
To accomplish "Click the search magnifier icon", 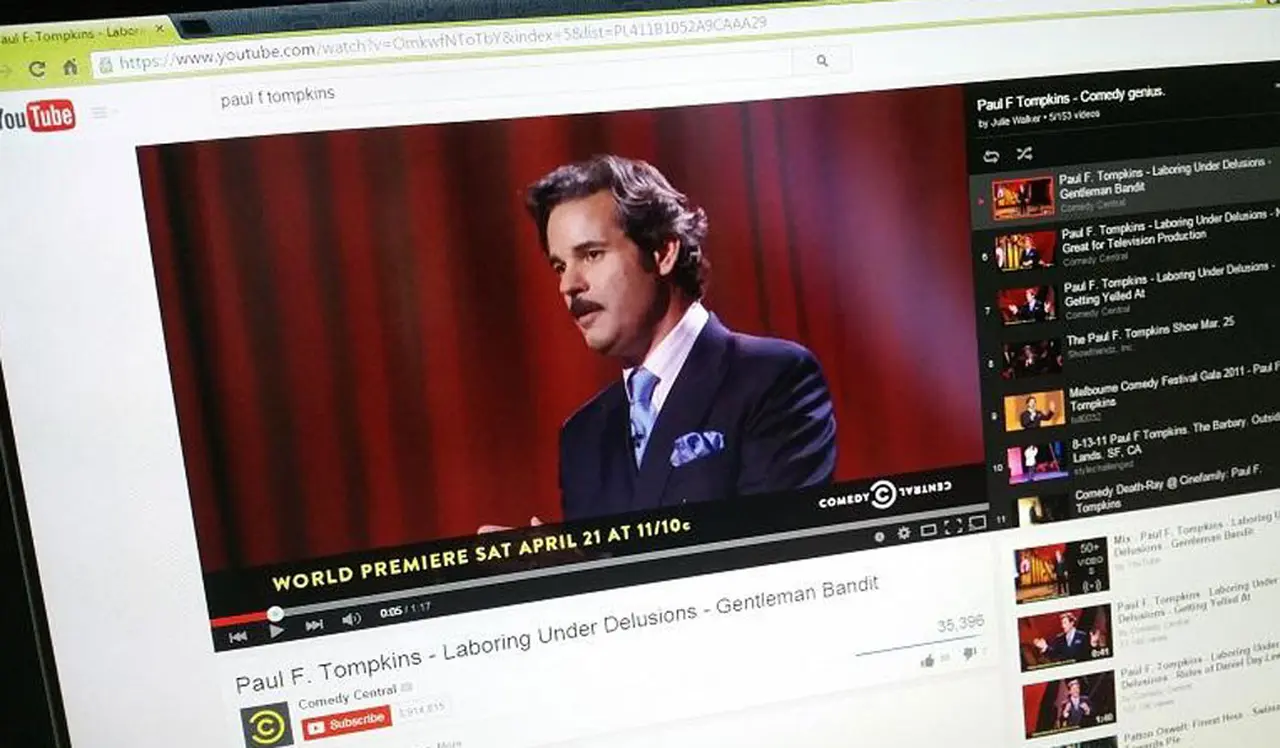I will point(822,61).
